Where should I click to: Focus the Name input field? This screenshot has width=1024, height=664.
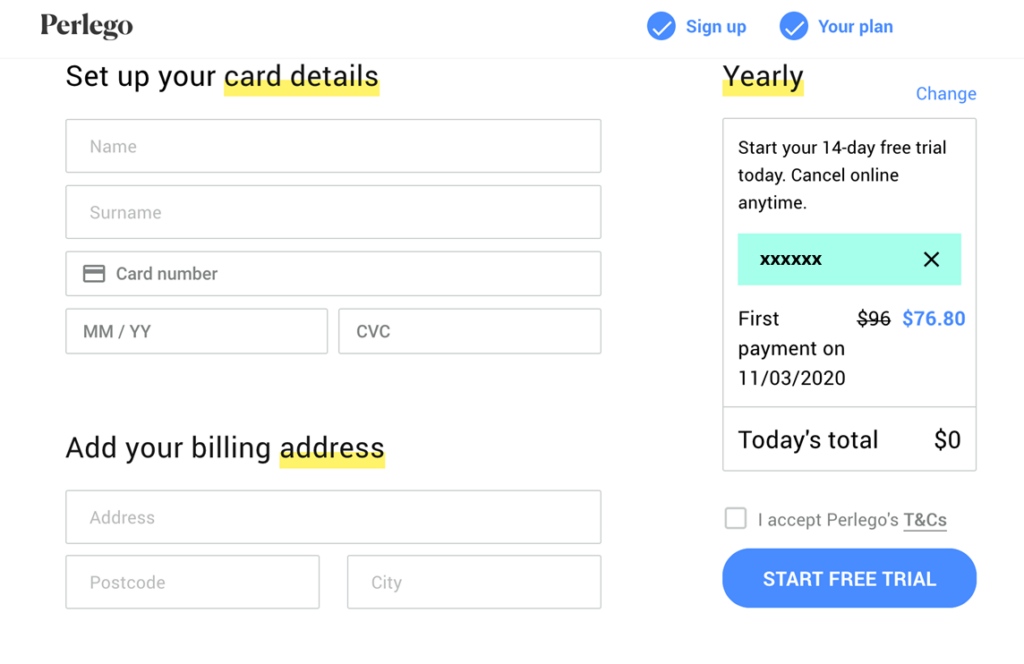333,146
